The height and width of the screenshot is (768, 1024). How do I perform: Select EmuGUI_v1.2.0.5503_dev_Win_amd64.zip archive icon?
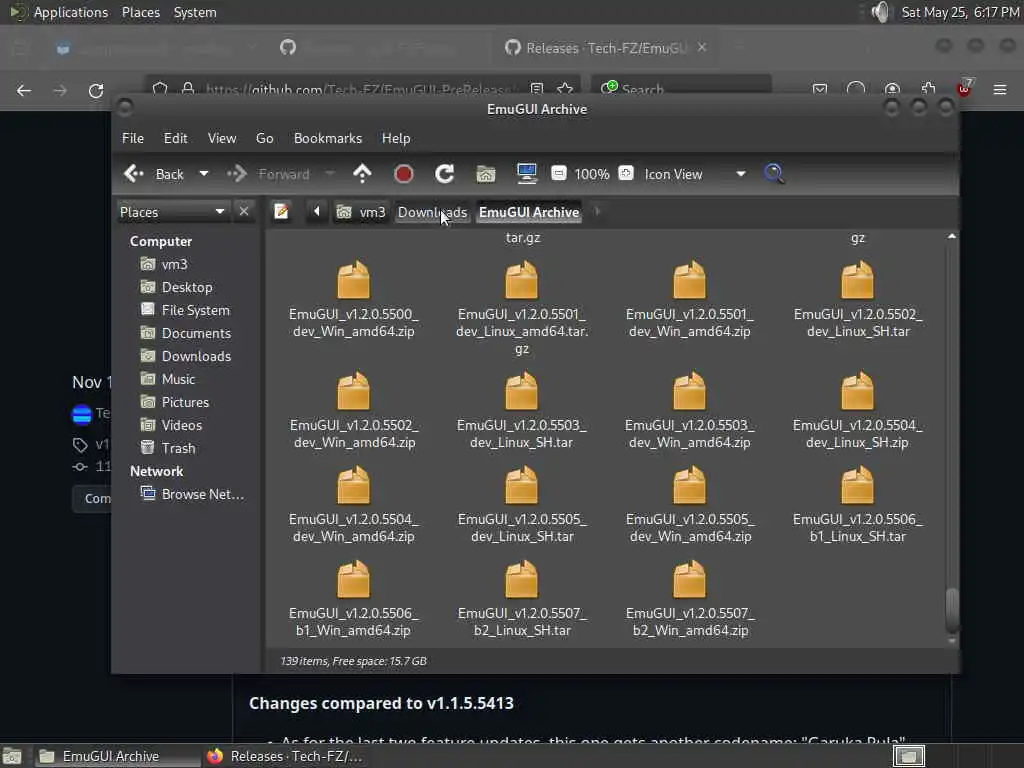click(690, 391)
